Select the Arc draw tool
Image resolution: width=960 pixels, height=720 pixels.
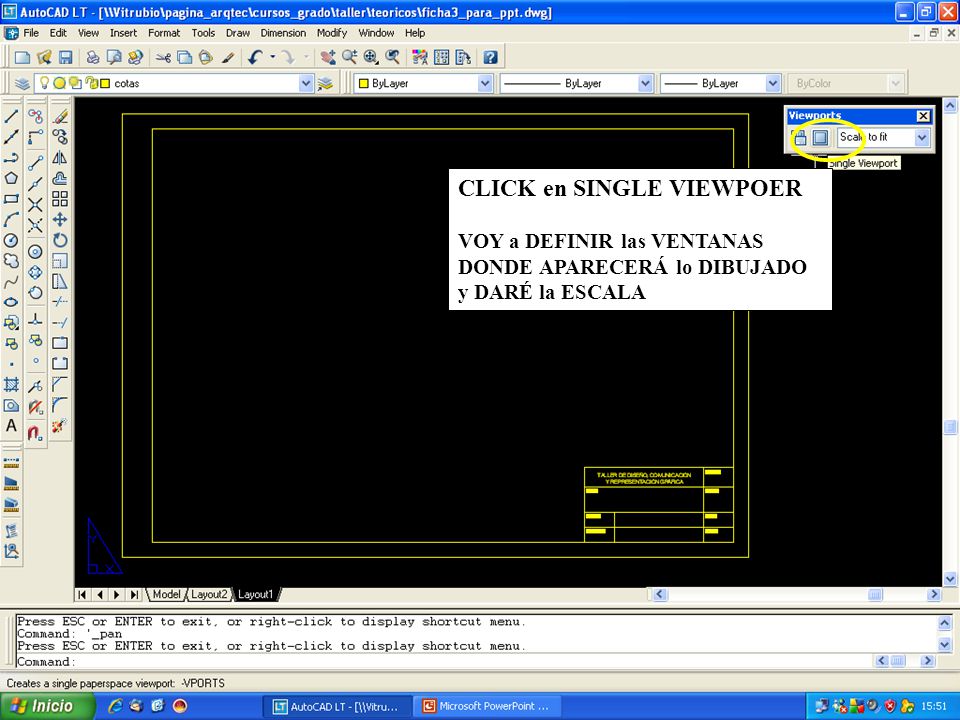(x=11, y=220)
